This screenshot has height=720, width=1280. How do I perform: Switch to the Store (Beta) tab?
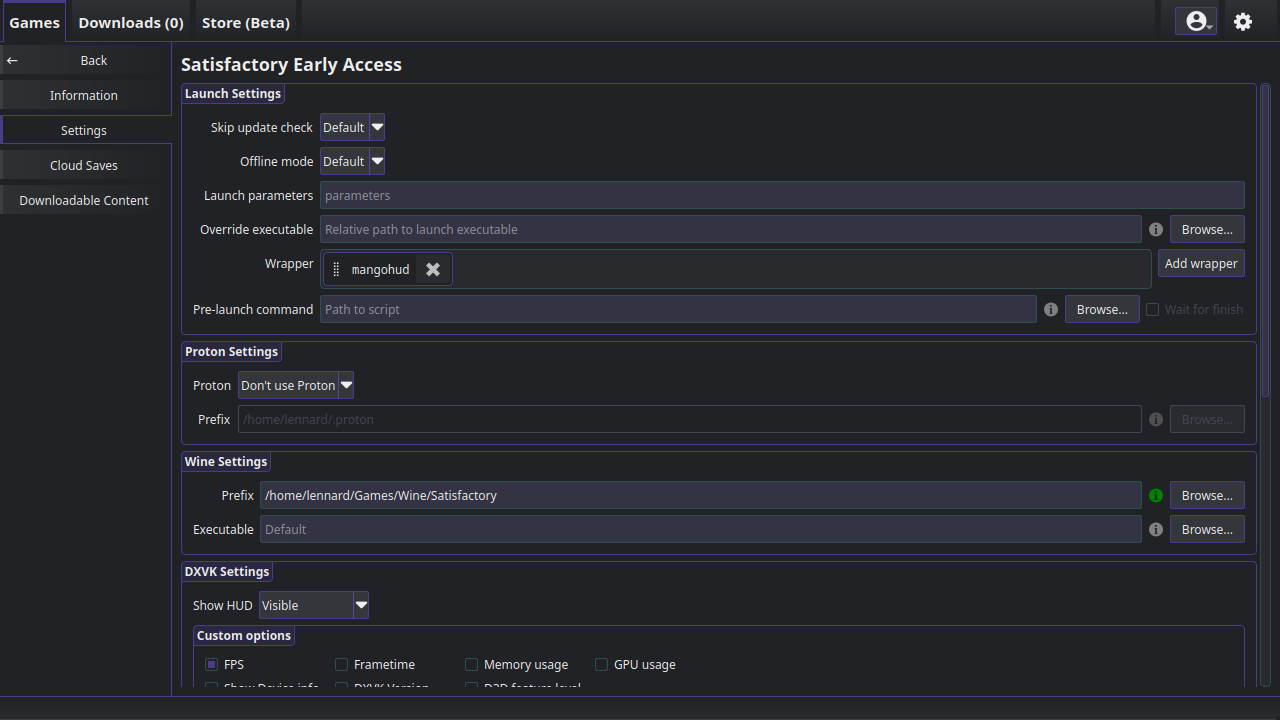point(246,22)
